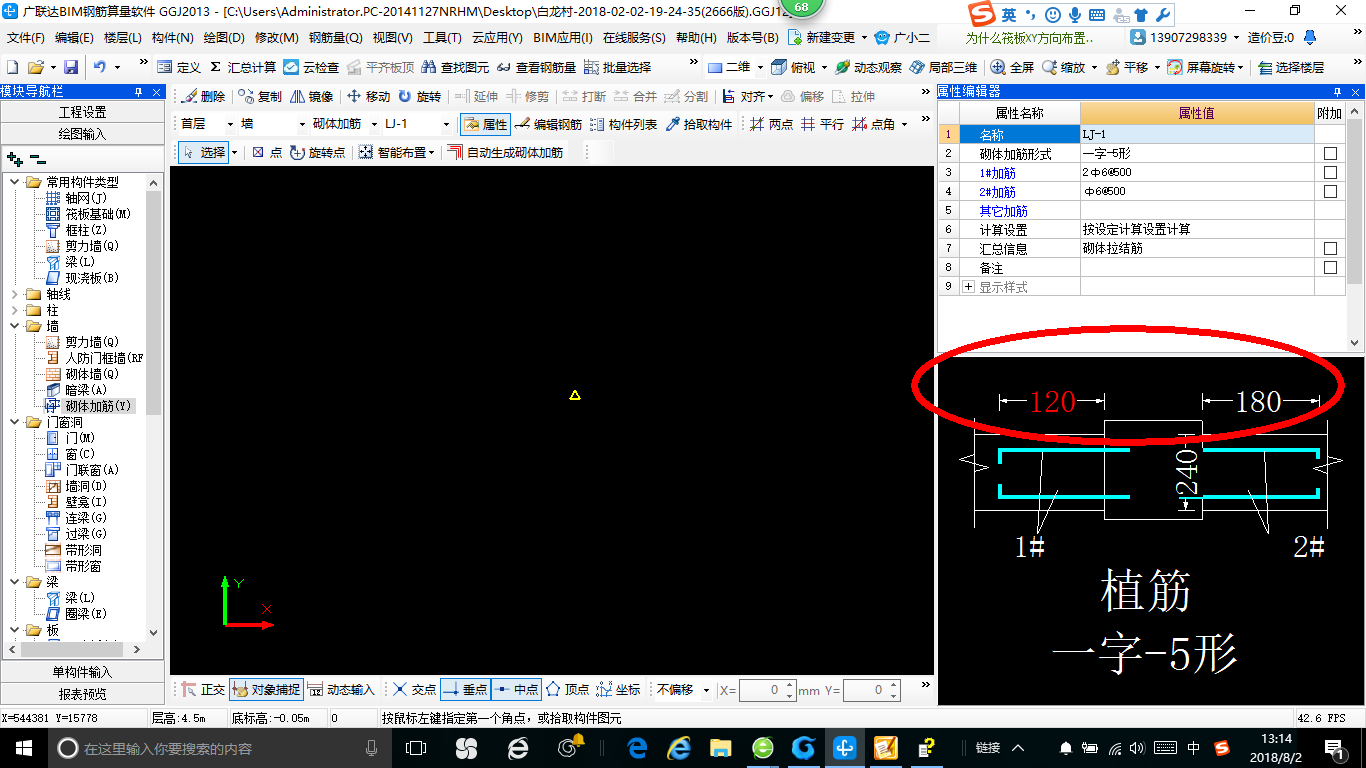The image size is (1366, 768).
Task: Click Cortana search box in taskbar
Action: (218, 747)
